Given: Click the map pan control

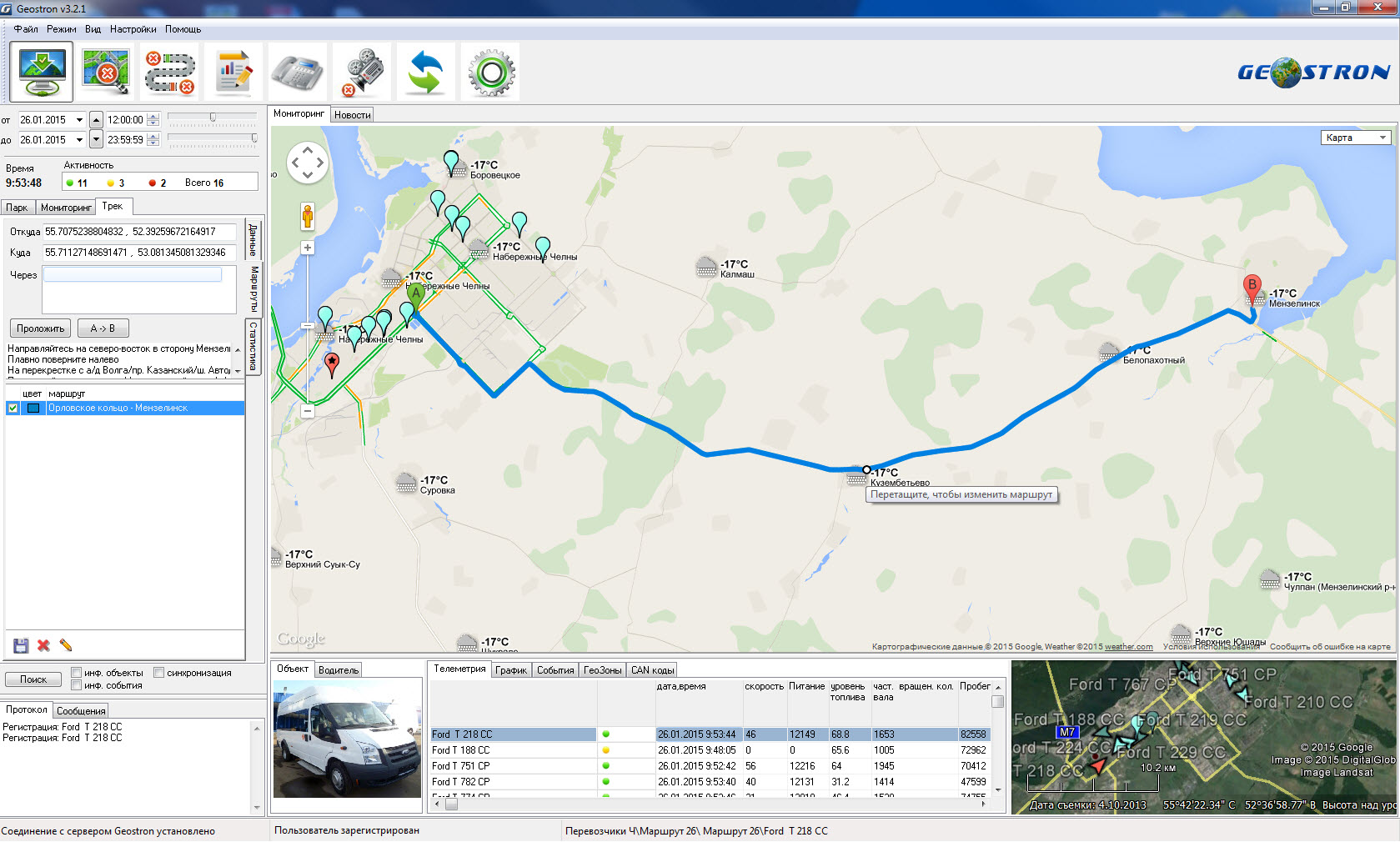Looking at the screenshot, I should point(308,163).
